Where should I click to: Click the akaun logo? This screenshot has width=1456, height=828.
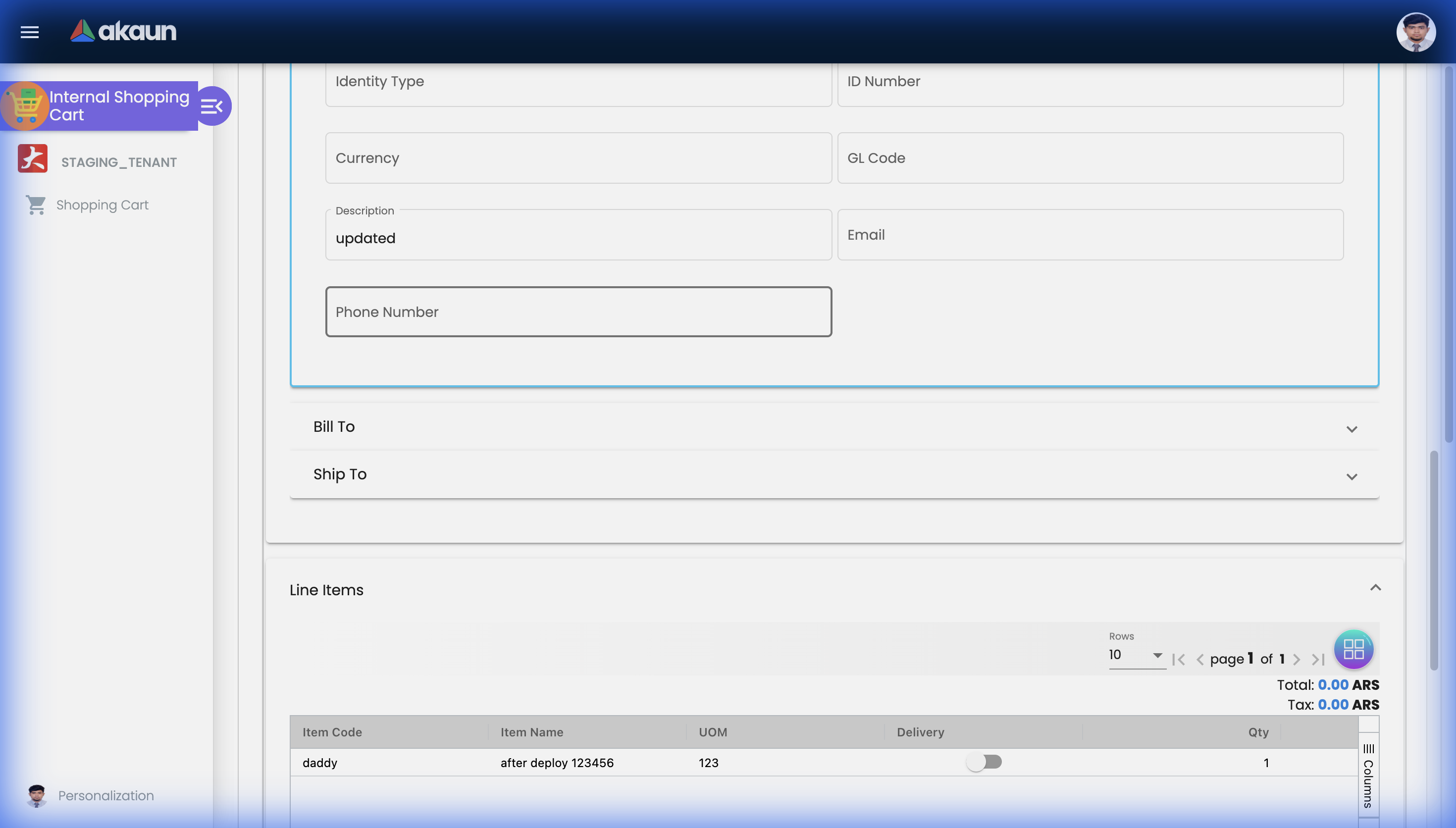pyautogui.click(x=123, y=31)
